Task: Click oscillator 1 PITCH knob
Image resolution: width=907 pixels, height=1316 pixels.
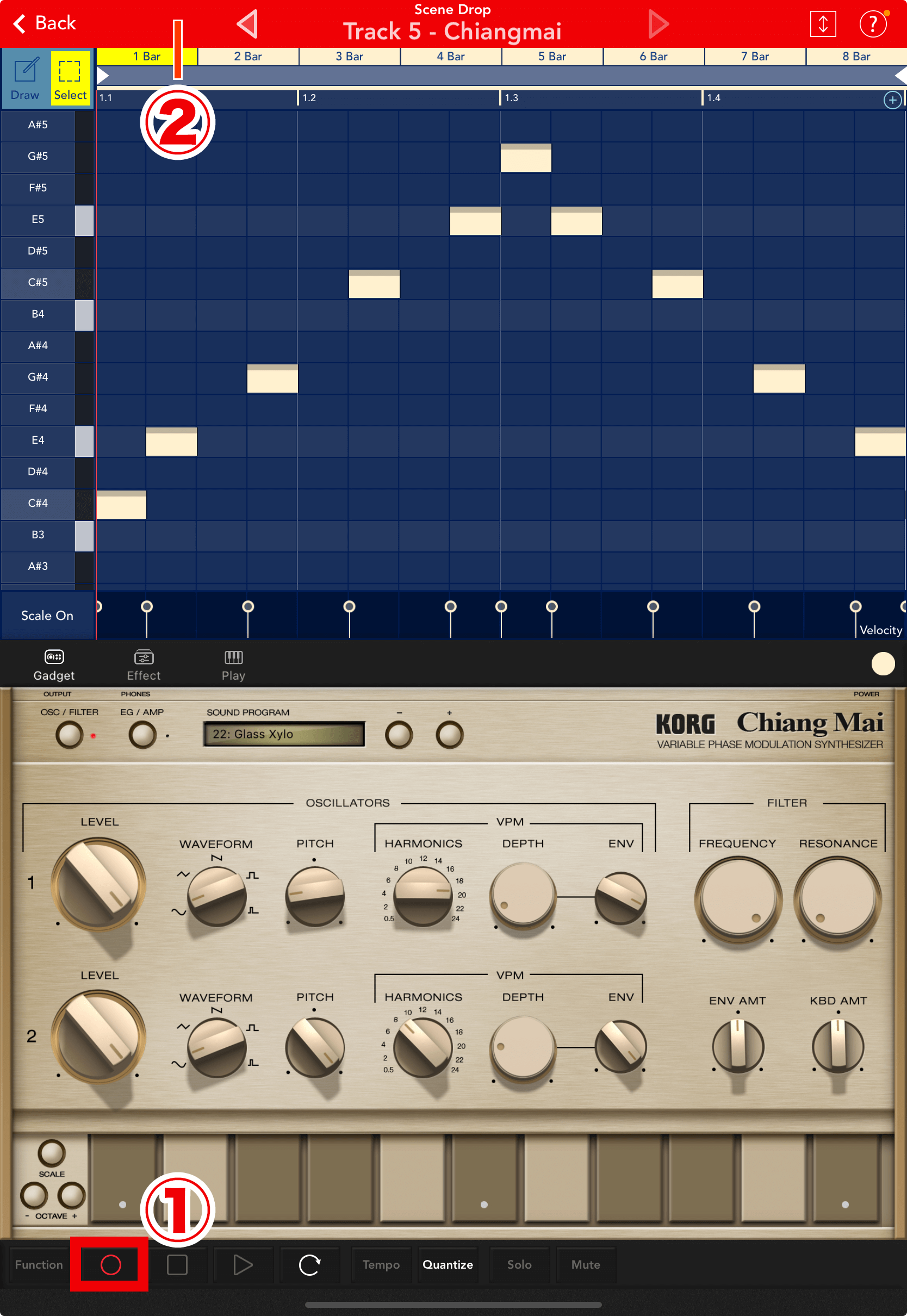Action: pyautogui.click(x=315, y=897)
